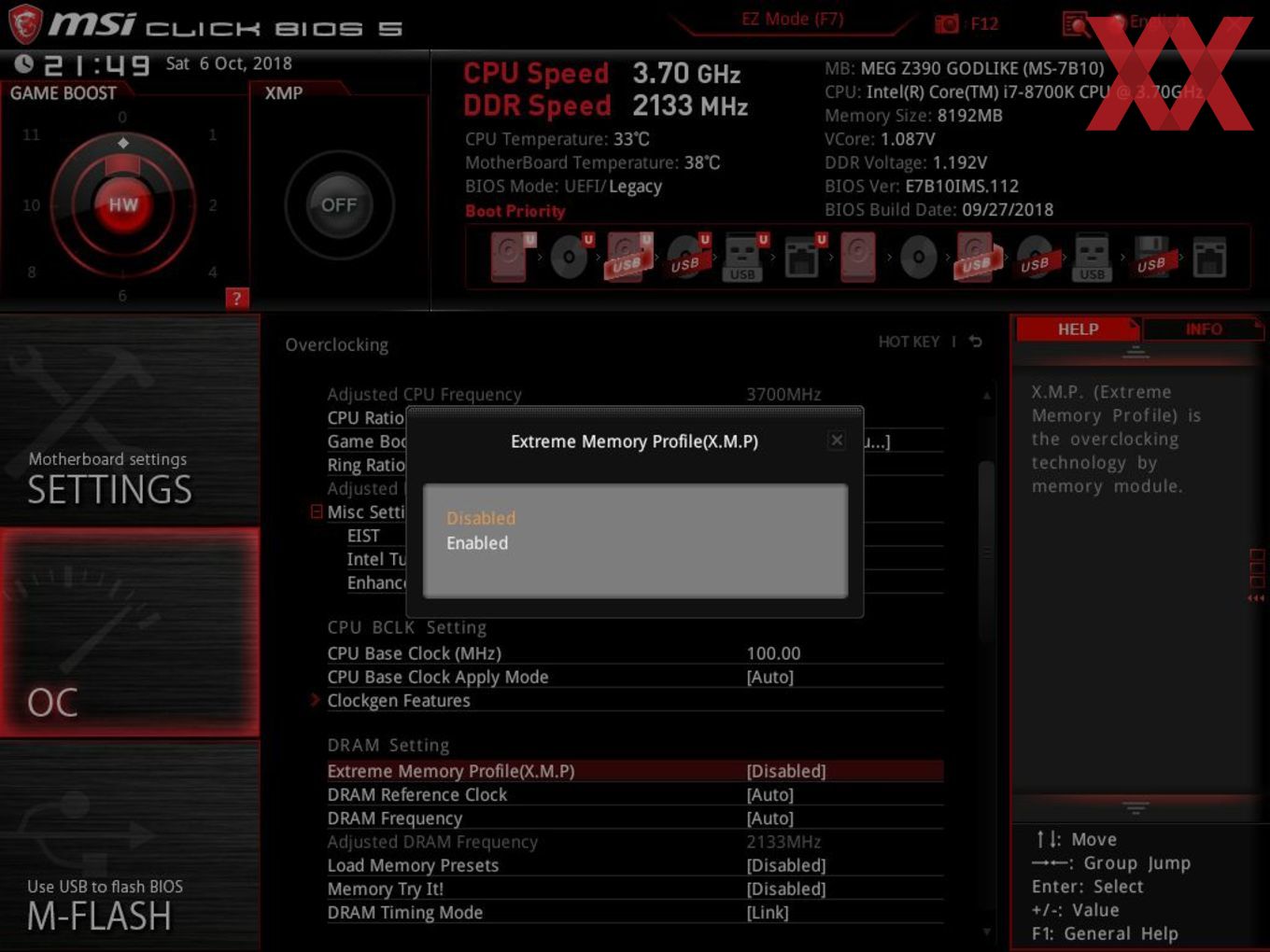This screenshot has height=952, width=1270.
Task: Collapse the Misc Setting group
Action: [317, 511]
